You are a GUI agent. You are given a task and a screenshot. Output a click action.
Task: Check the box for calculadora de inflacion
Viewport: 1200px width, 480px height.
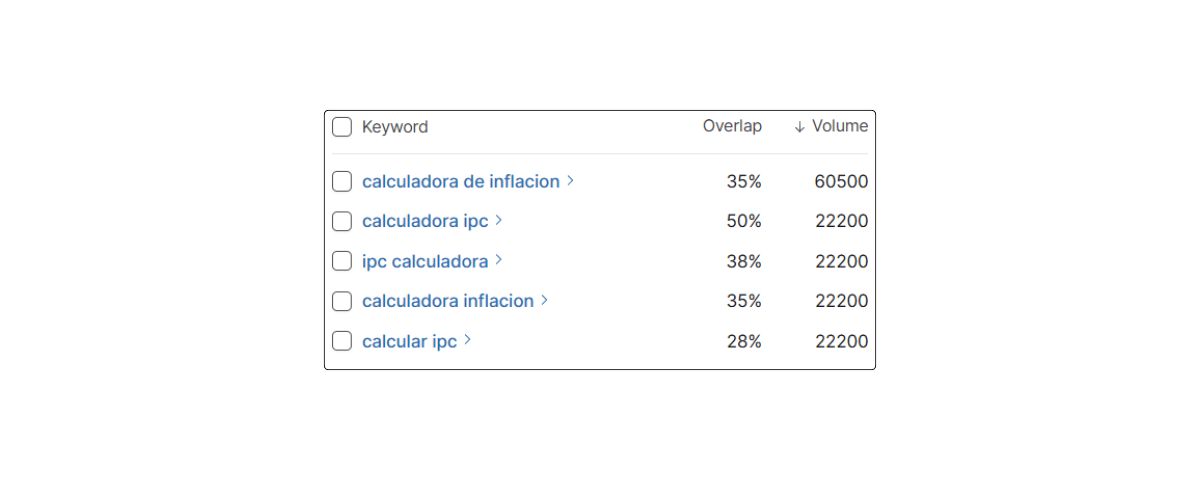[x=342, y=181]
